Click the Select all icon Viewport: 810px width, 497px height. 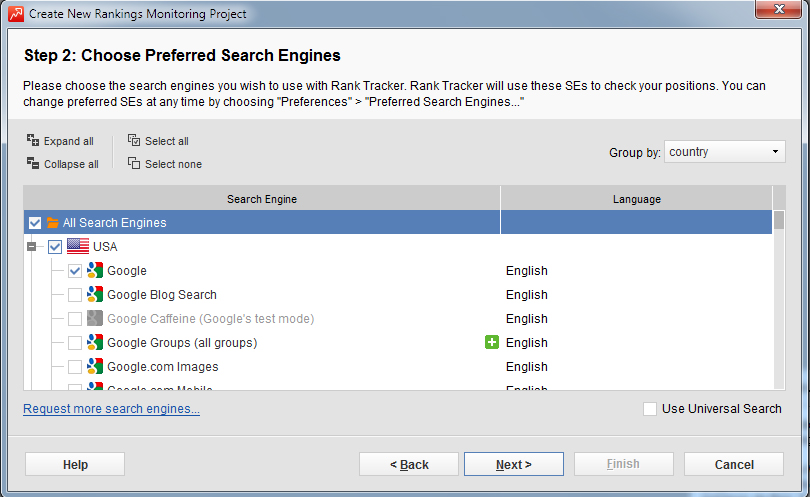point(134,140)
